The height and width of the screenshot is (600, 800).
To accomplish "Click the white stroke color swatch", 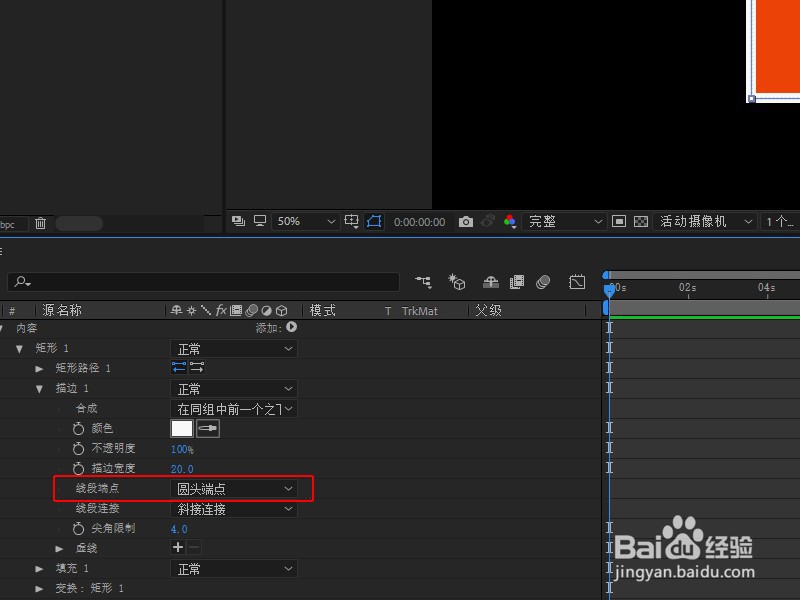I will point(182,429).
